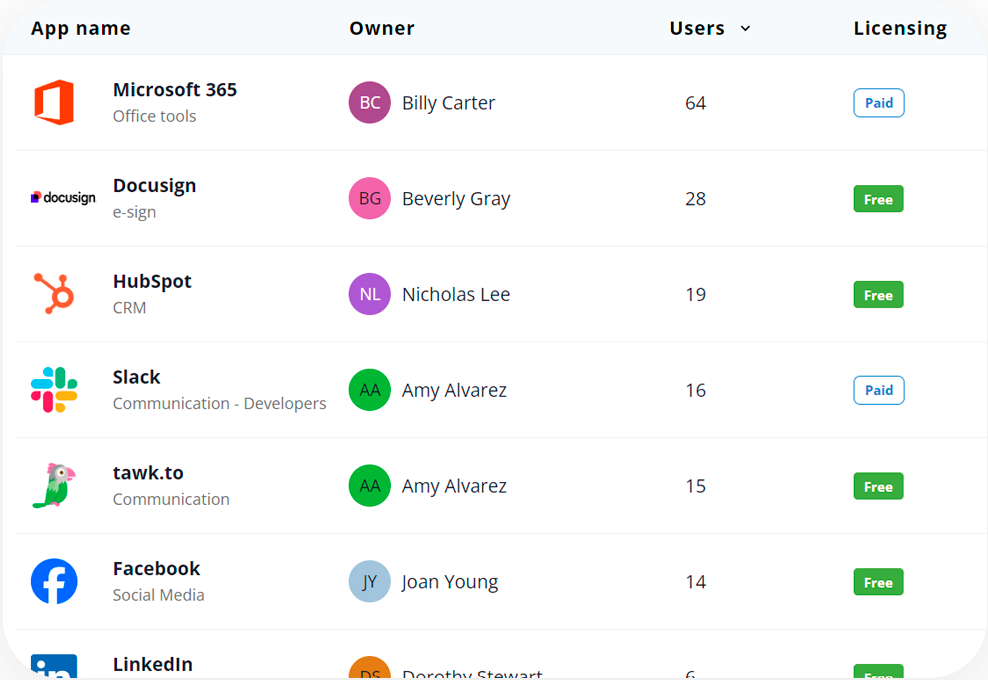This screenshot has height=680, width=988.
Task: Click the tawk.to parrot icon
Action: (54, 485)
